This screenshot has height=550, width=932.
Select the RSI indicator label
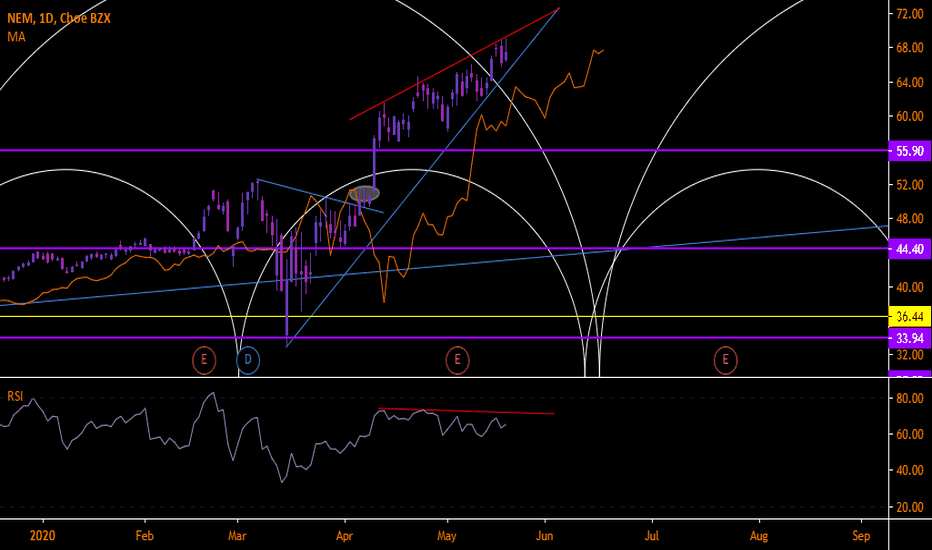(x=15, y=396)
